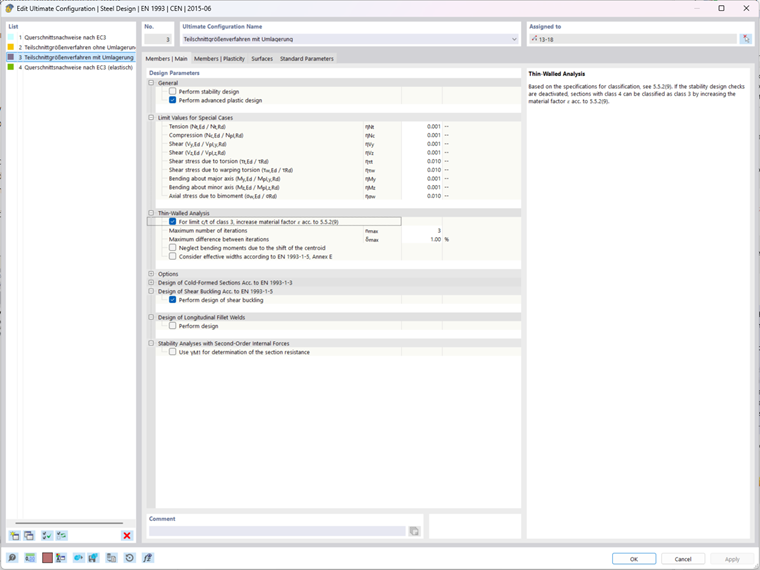This screenshot has width=760, height=570.
Task: Click the red color swatch in bottom toolbar
Action: (47, 558)
